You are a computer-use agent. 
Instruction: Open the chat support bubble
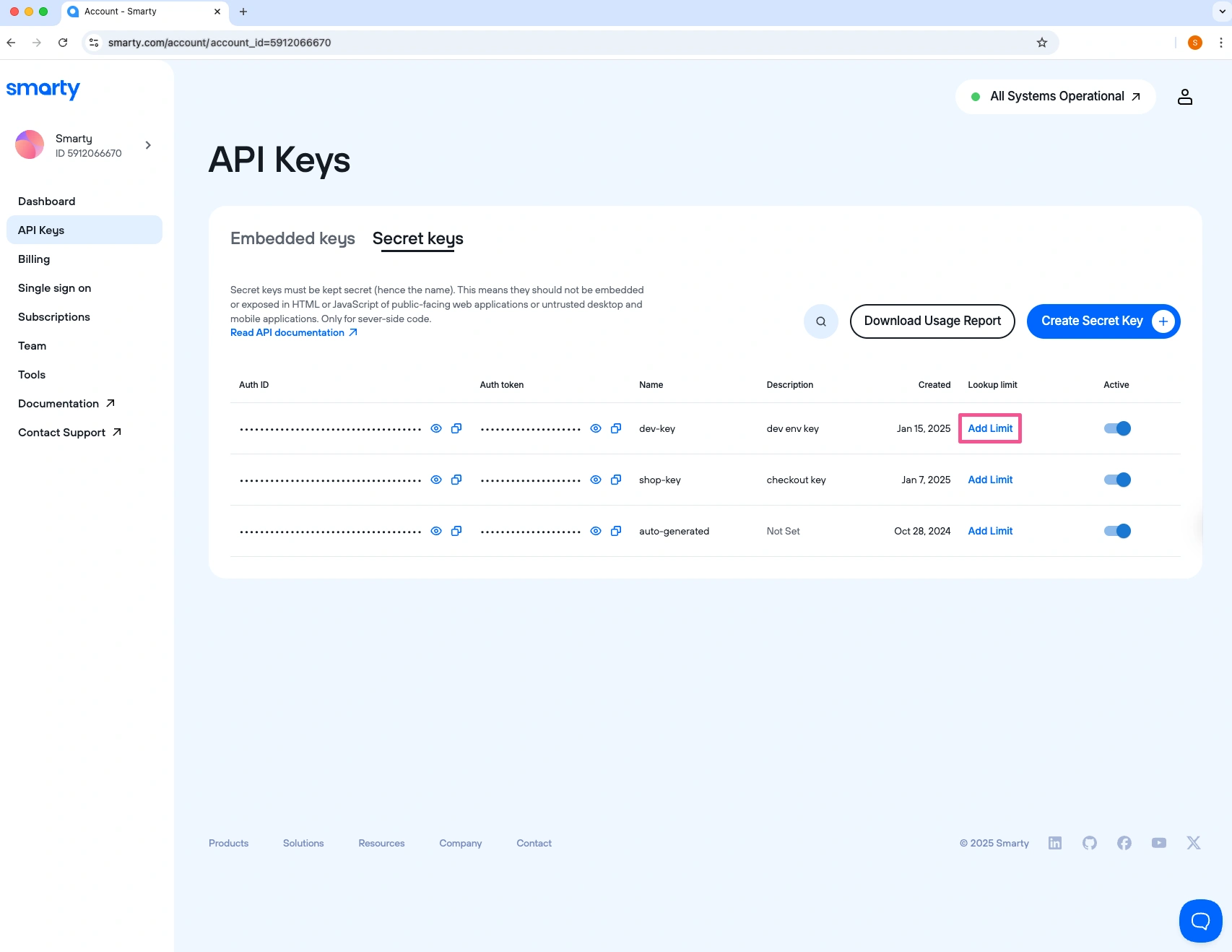pyautogui.click(x=1200, y=920)
